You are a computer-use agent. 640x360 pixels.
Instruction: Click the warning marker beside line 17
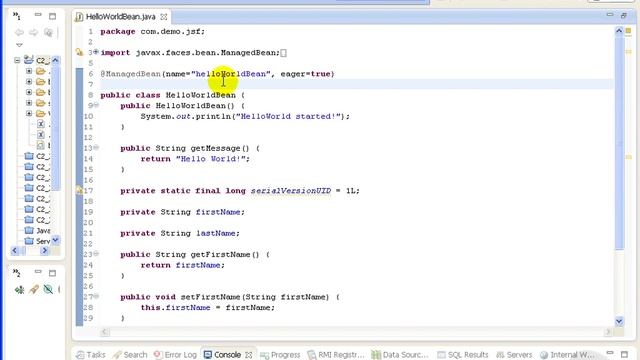point(79,190)
